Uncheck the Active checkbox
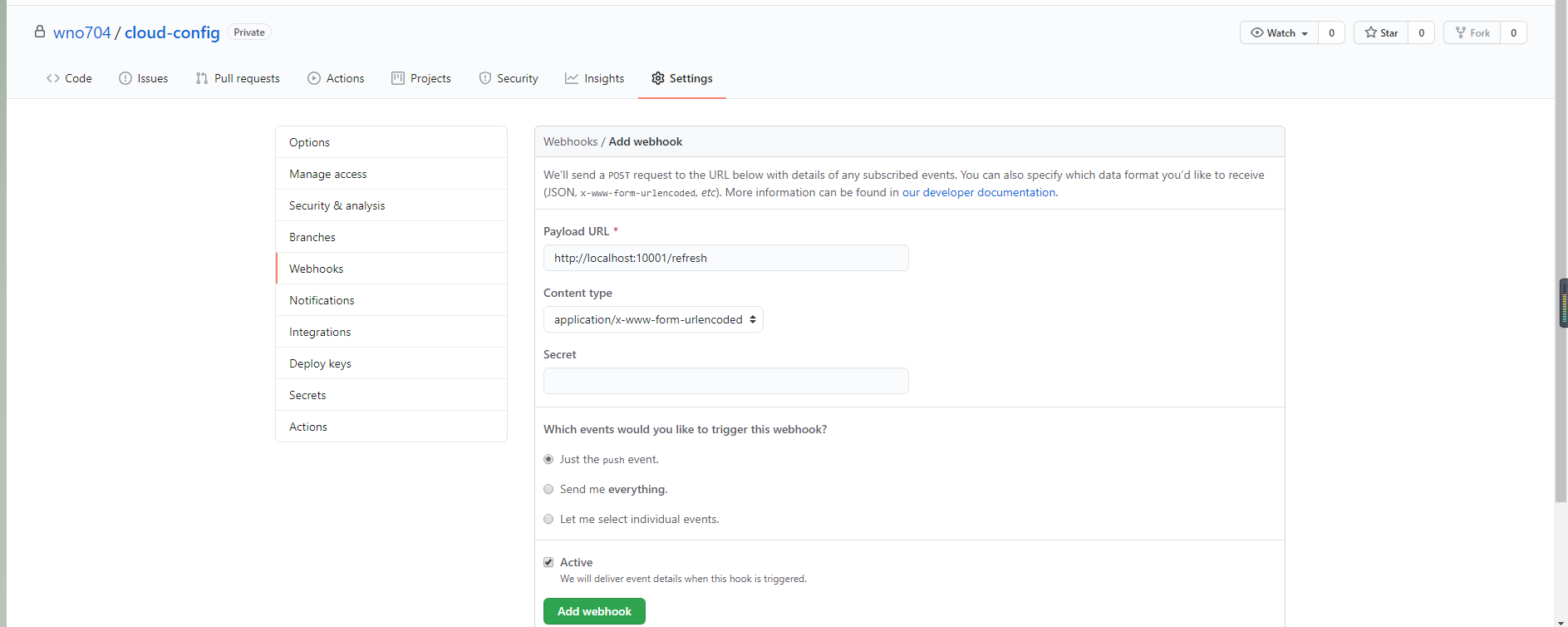The image size is (1568, 627). (x=548, y=562)
